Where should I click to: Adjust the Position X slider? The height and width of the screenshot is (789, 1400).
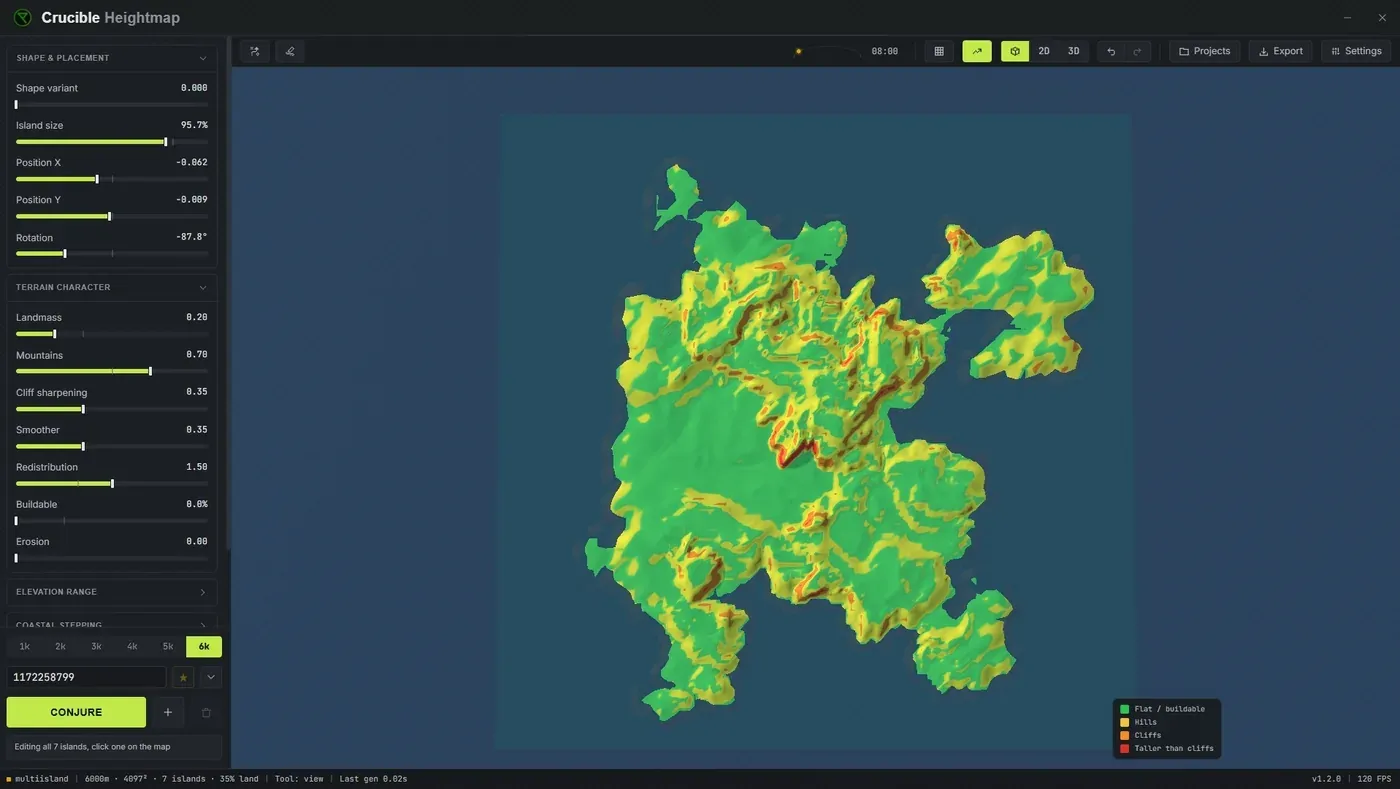[112, 179]
